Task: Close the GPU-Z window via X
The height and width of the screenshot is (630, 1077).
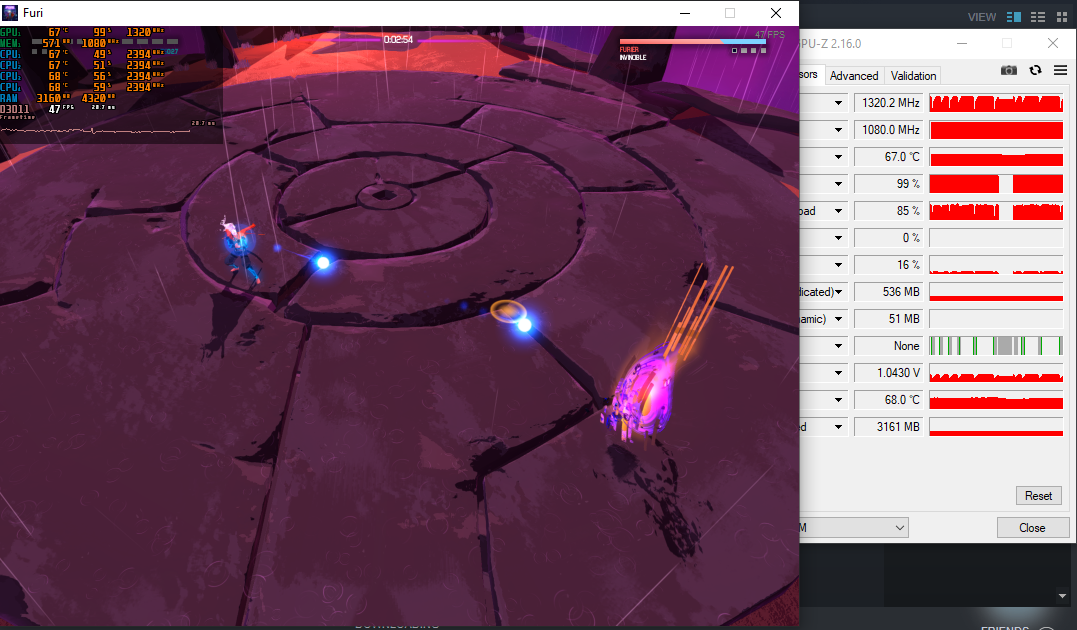Action: 1053,43
